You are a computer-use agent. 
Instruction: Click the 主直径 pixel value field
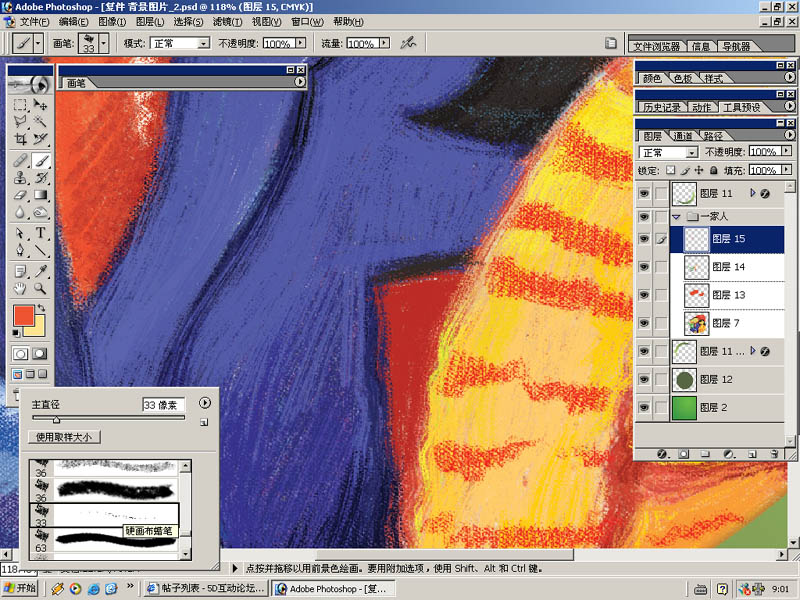(163, 405)
